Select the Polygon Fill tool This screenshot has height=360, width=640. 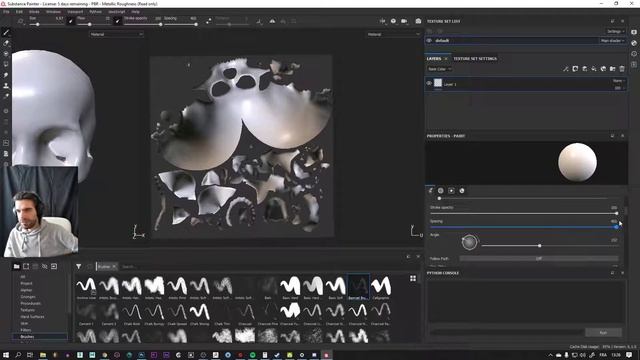pos(6,64)
